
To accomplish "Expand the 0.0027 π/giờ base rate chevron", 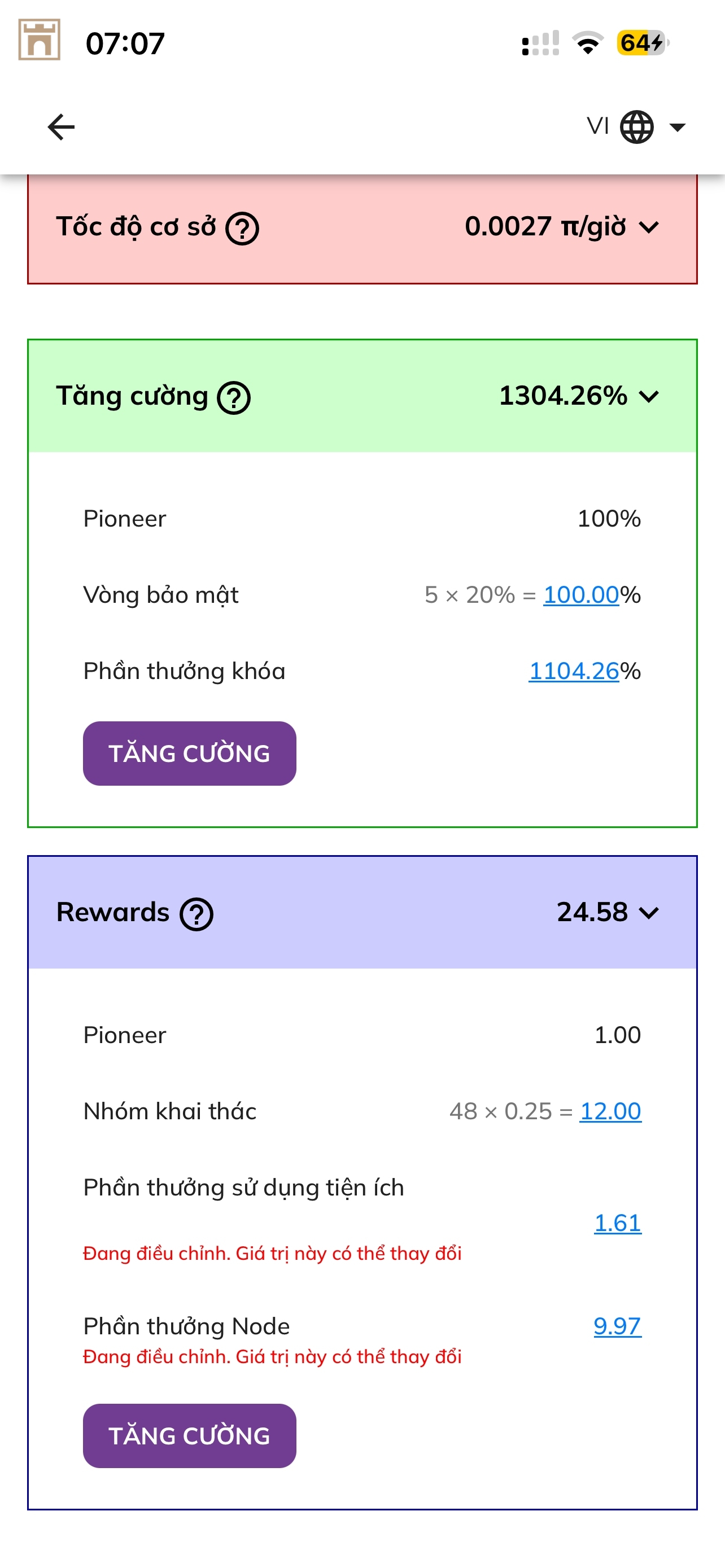I will (x=649, y=227).
